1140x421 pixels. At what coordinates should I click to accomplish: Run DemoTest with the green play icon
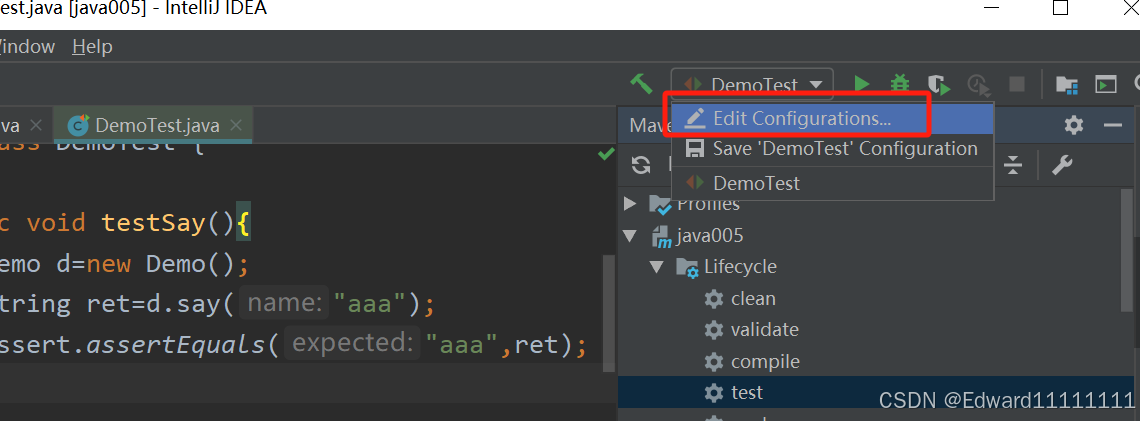[862, 84]
